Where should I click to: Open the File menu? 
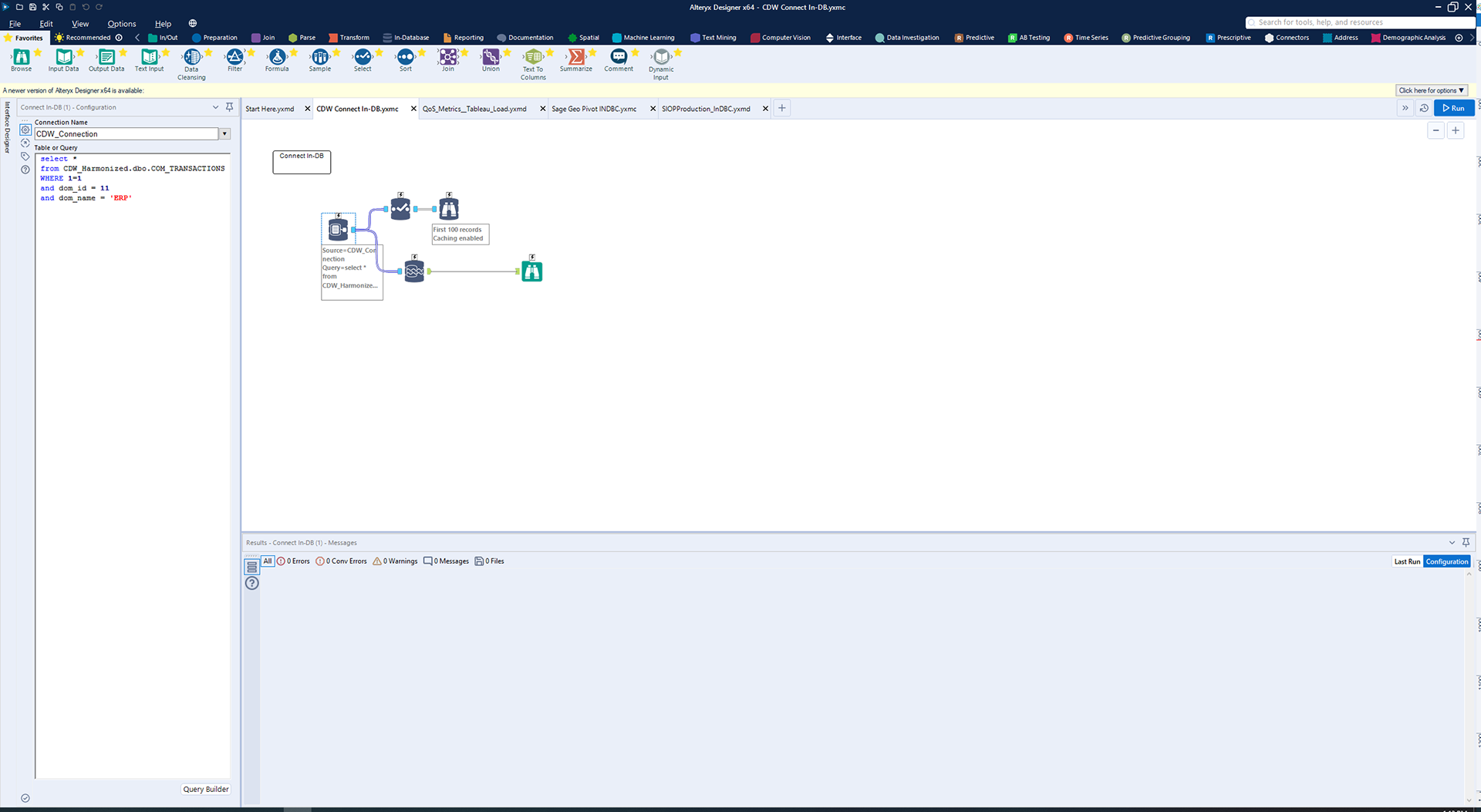pos(15,24)
